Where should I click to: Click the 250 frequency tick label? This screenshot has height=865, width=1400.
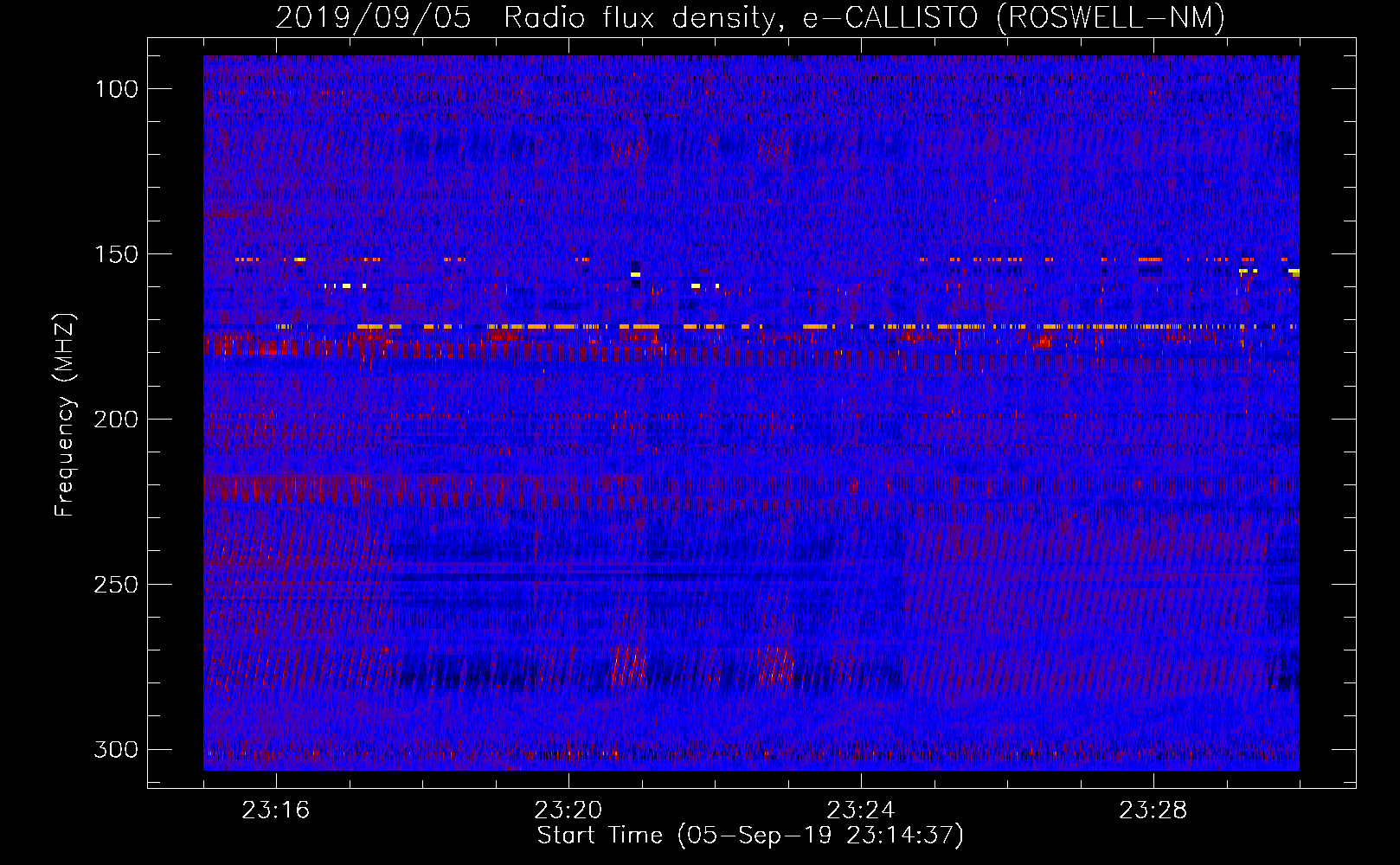(116, 585)
